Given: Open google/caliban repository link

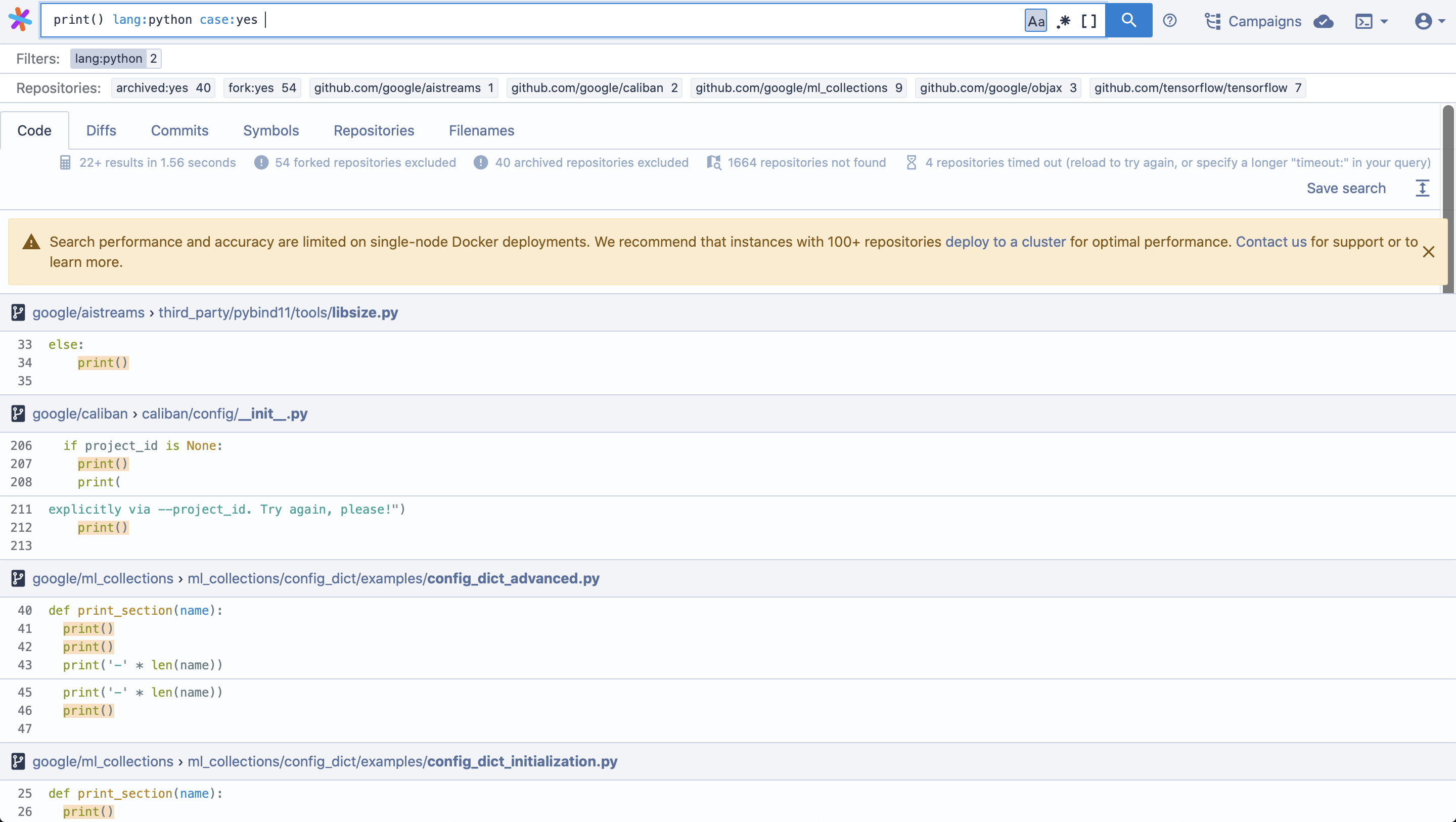Looking at the screenshot, I should pyautogui.click(x=80, y=414).
